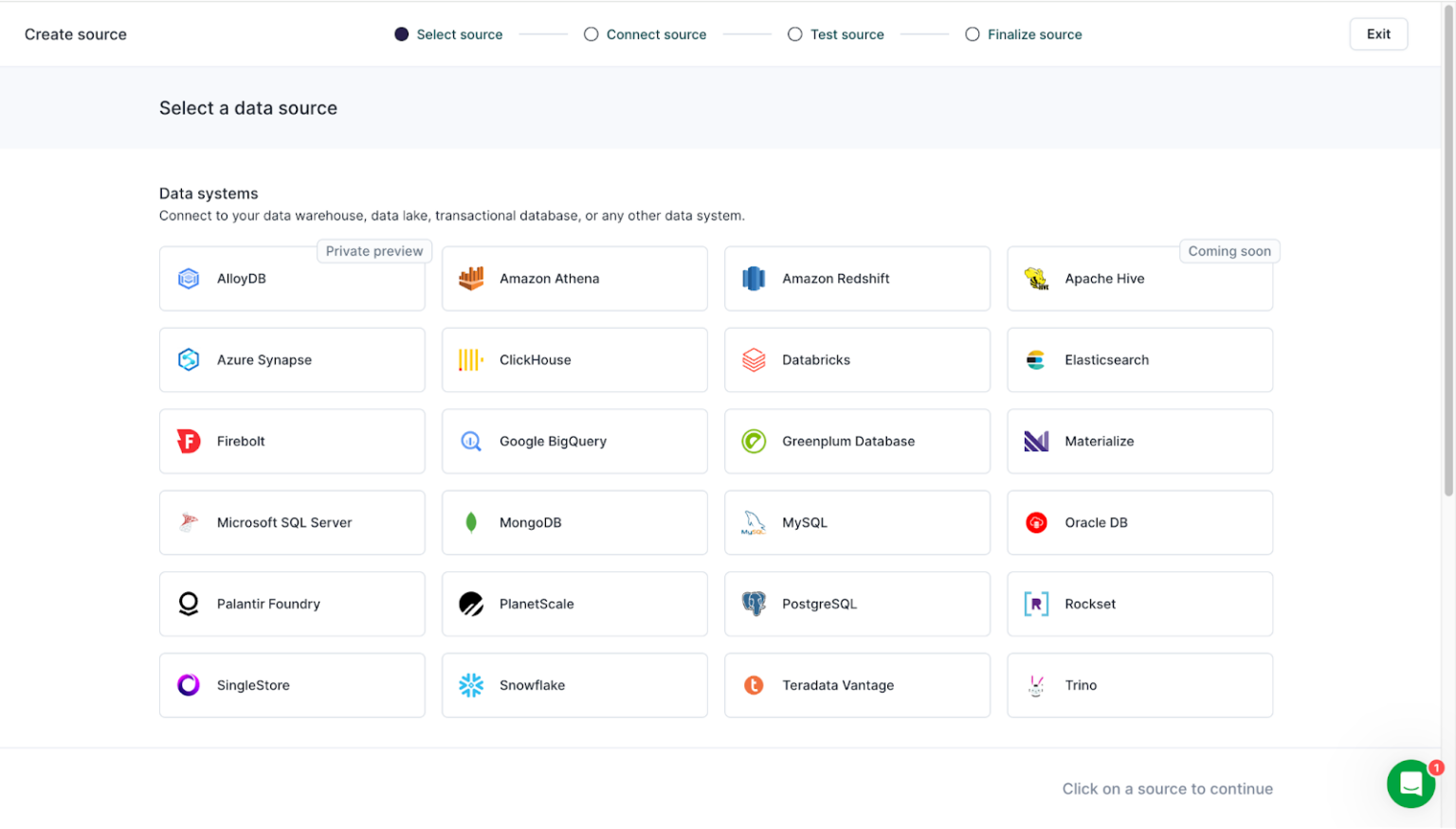Click the Snowflake logo icon
Image resolution: width=1456 pixels, height=829 pixels.
coord(471,685)
